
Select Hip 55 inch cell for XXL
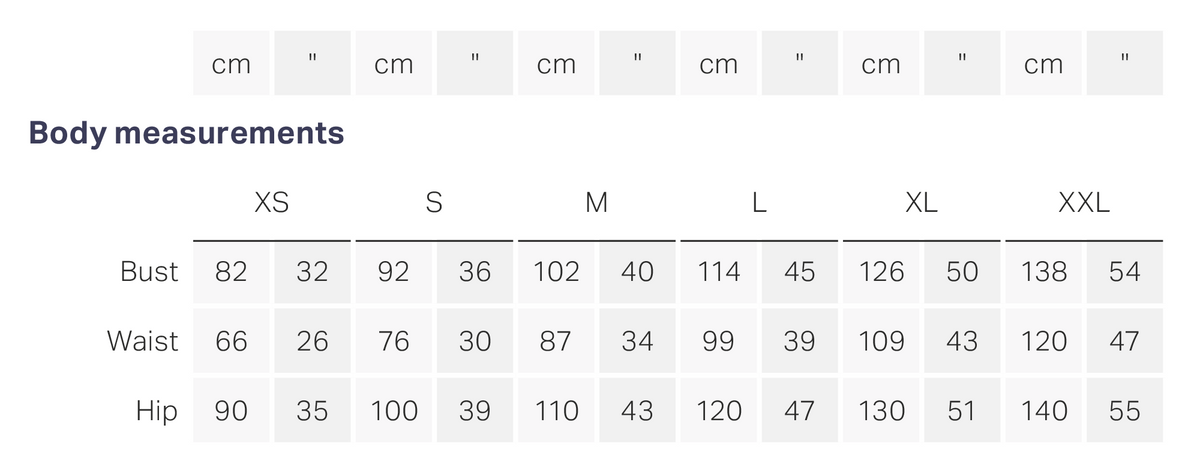pyautogui.click(x=1125, y=410)
